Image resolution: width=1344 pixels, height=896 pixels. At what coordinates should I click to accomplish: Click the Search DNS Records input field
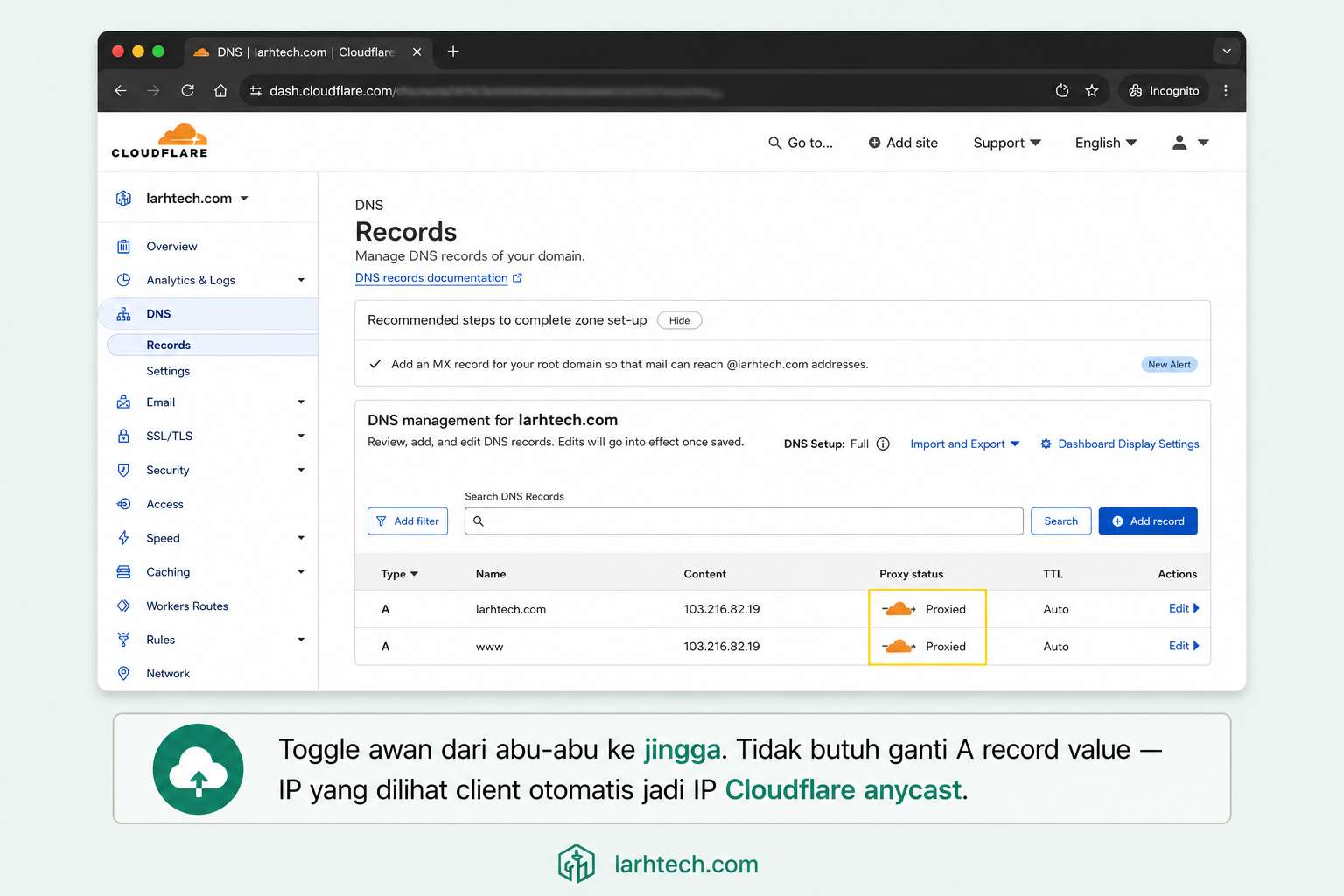coord(744,521)
